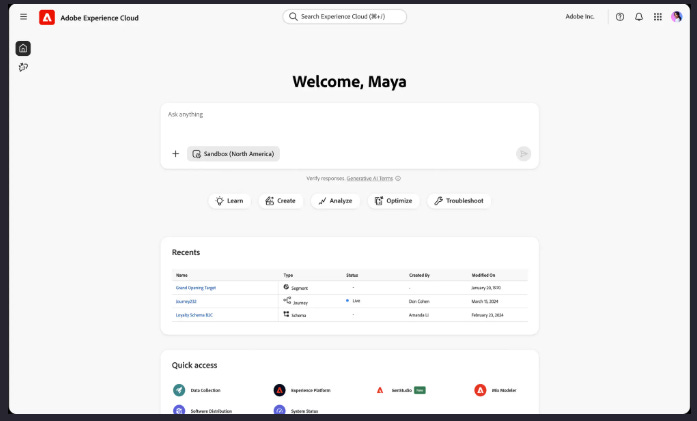The image size is (697, 421).
Task: Click the Journey type icon in Recents
Action: click(x=287, y=301)
